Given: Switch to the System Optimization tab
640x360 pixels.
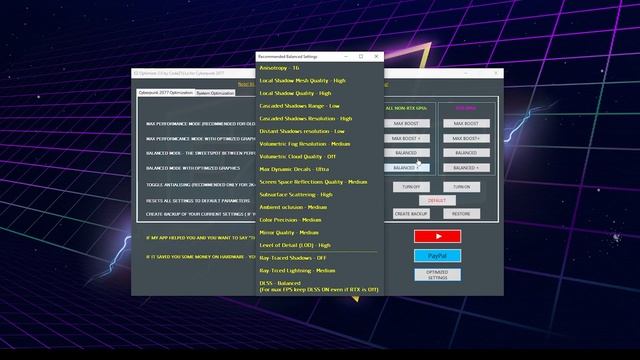Looking at the screenshot, I should coord(215,93).
